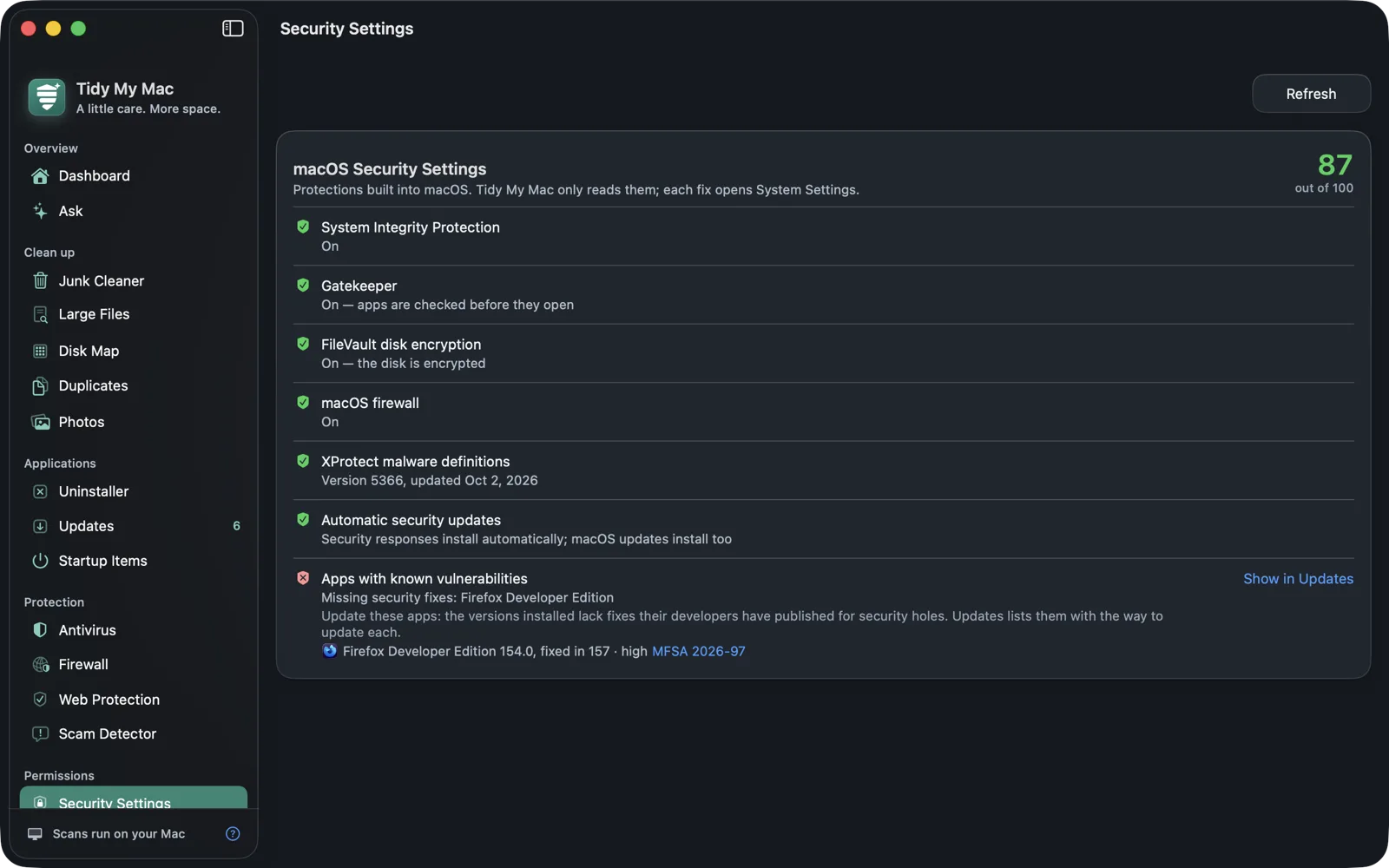Click the Firefox Developer Edition app icon
This screenshot has width=1389, height=868.
329,651
